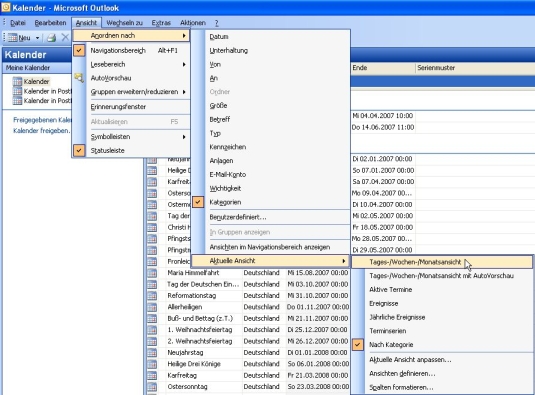Arrange by Größe

[271, 106]
